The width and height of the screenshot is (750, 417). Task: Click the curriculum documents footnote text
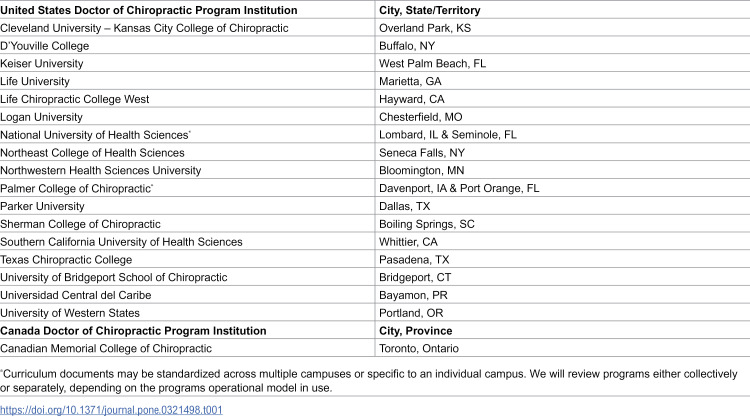coord(369,381)
